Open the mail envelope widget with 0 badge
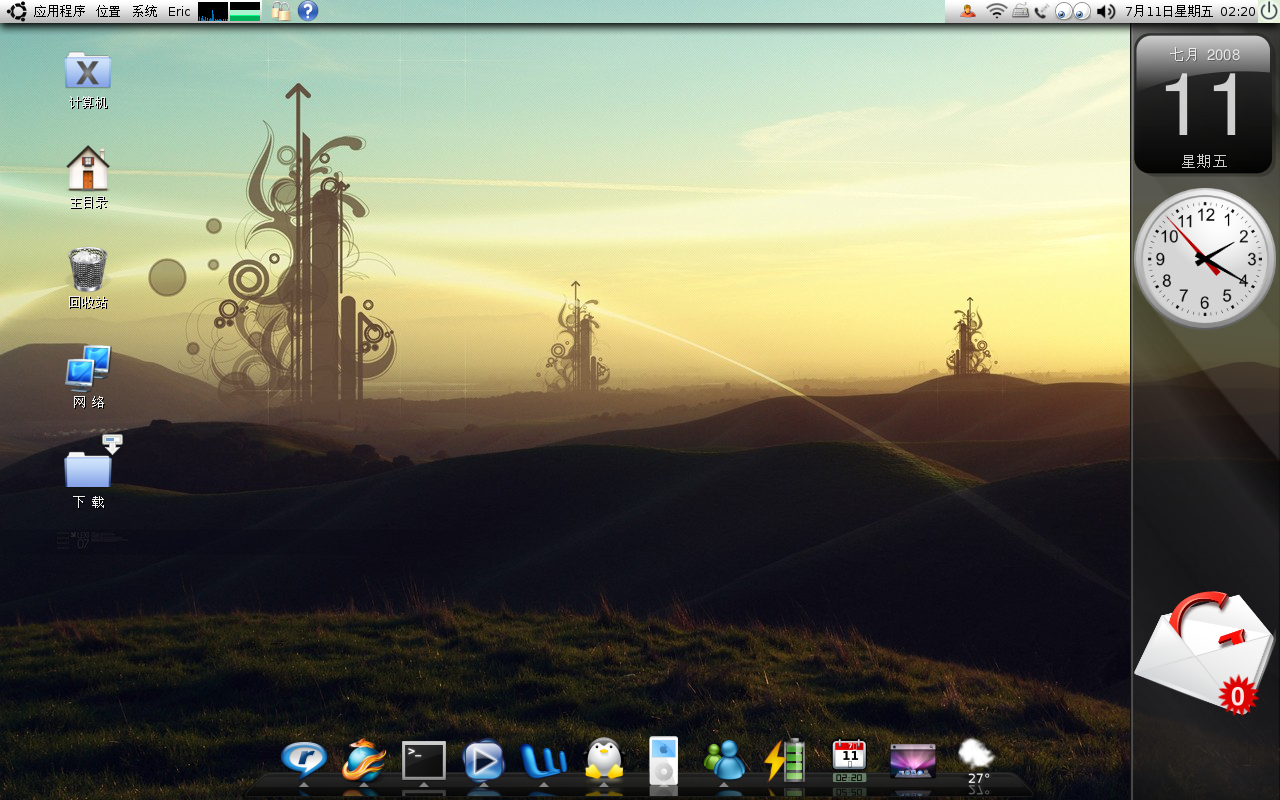This screenshot has height=800, width=1280. pos(1204,652)
